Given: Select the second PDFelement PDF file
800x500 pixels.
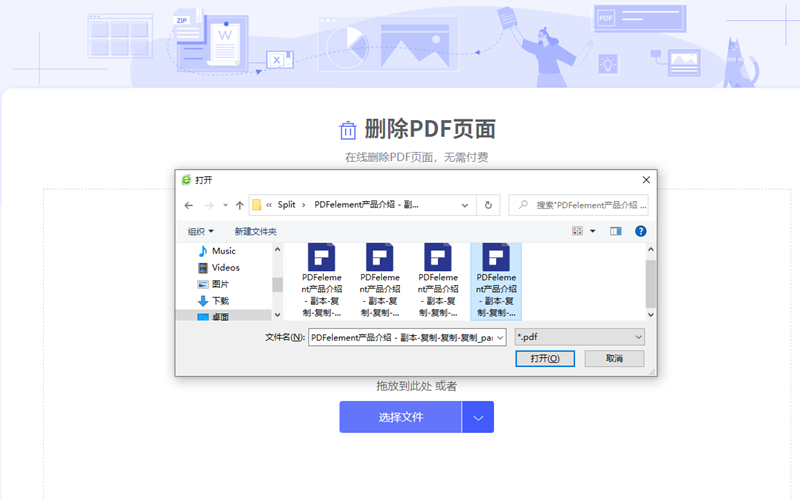Looking at the screenshot, I should [x=380, y=278].
